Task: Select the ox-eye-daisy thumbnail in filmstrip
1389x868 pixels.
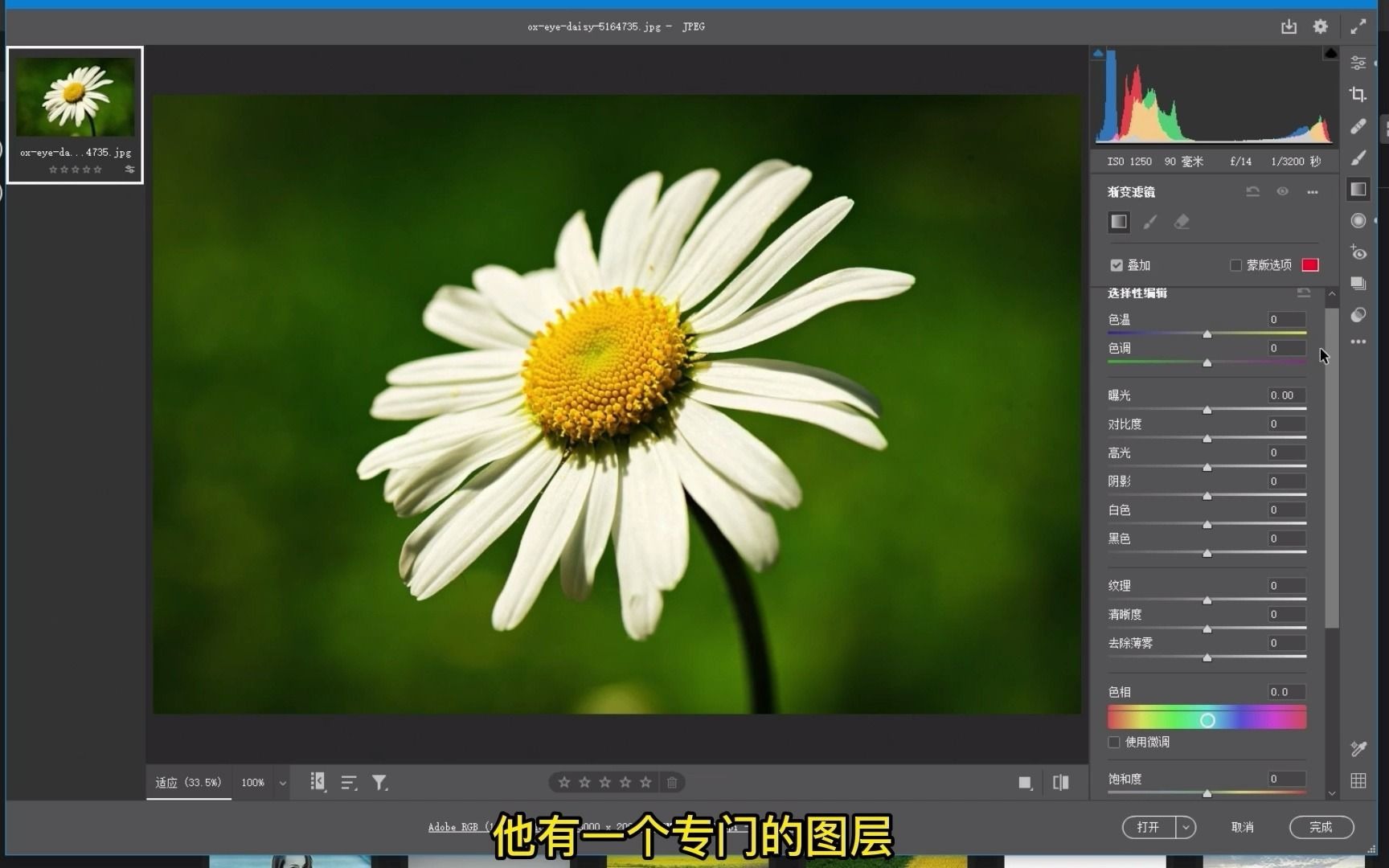Action: tap(75, 98)
